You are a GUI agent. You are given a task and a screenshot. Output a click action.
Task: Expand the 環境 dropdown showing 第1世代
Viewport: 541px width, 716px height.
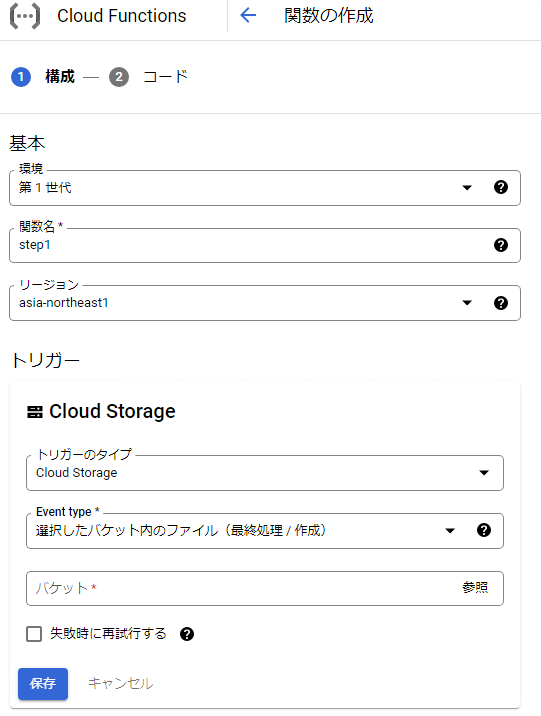point(265,188)
